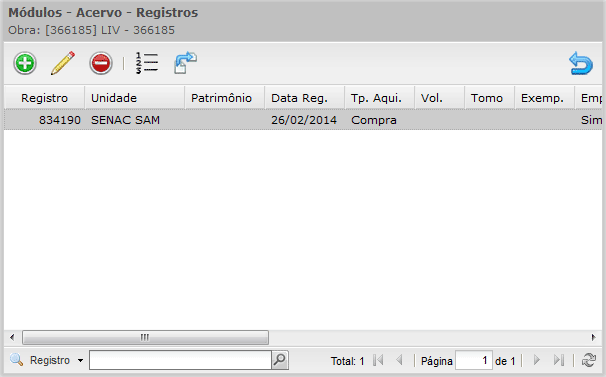Click the refresh icon in pagination bar

[589, 360]
